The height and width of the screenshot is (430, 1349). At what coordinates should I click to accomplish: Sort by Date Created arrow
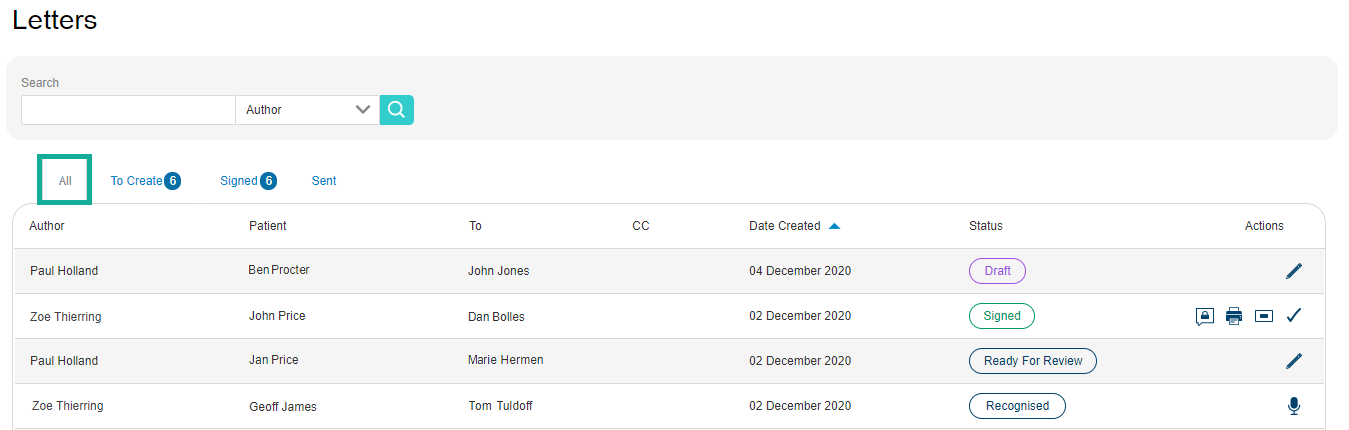point(834,226)
